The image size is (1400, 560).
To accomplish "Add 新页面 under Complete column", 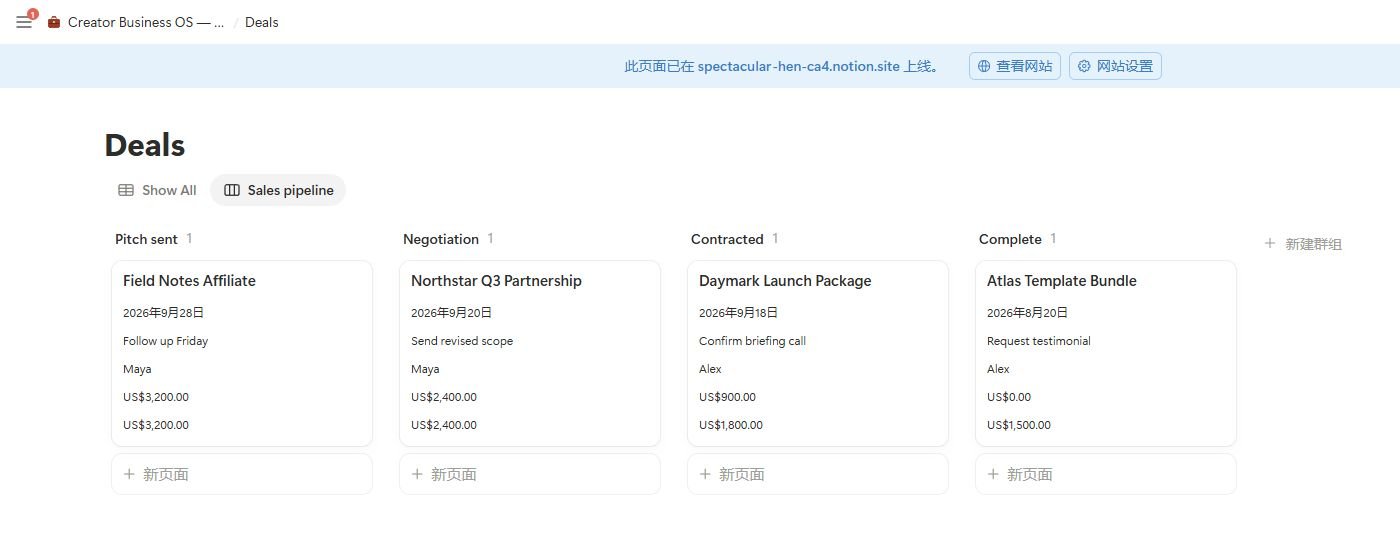I will point(1106,474).
